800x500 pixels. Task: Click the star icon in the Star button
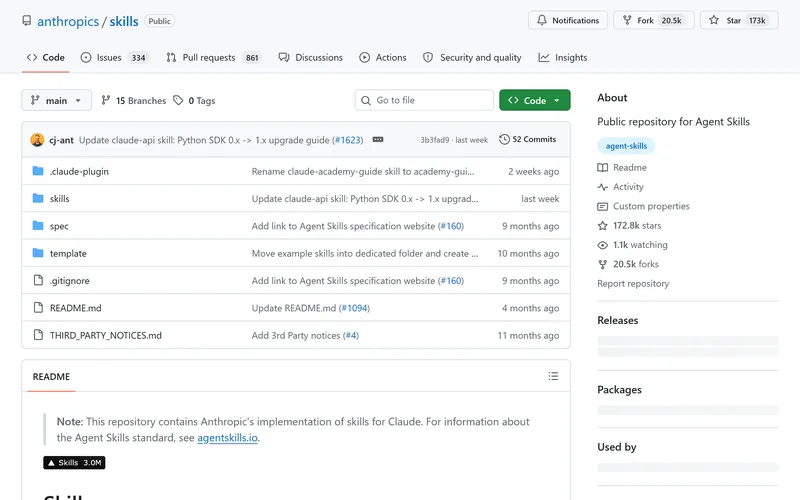[714, 20]
